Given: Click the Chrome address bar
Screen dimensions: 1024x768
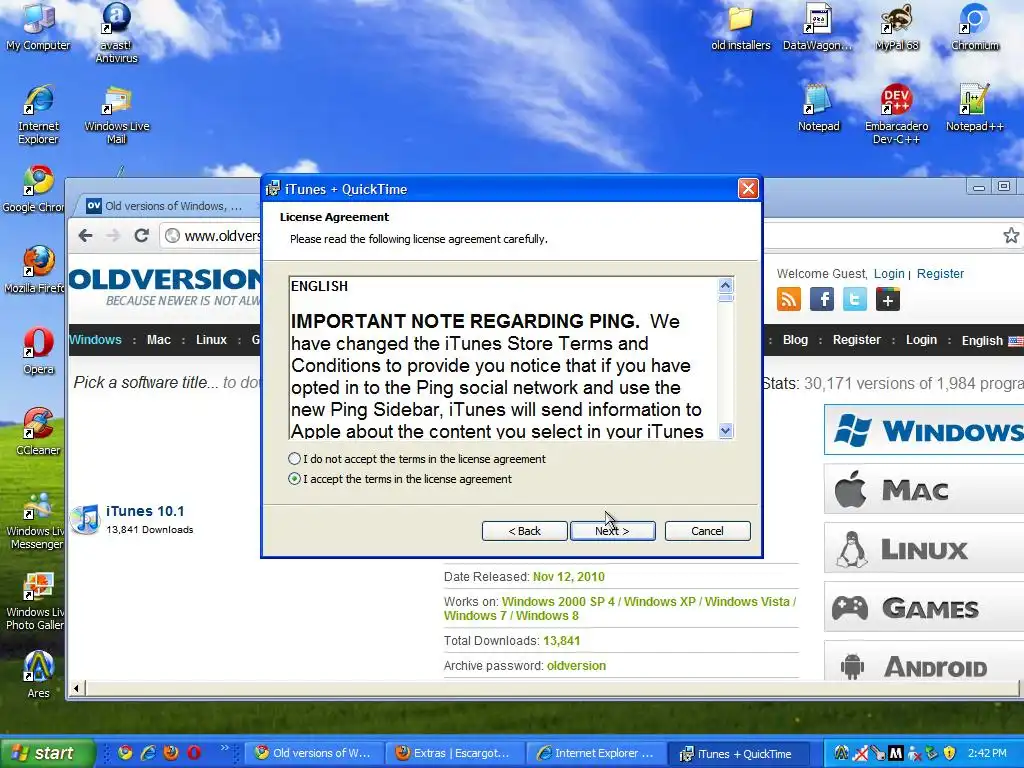Looking at the screenshot, I should (212, 236).
